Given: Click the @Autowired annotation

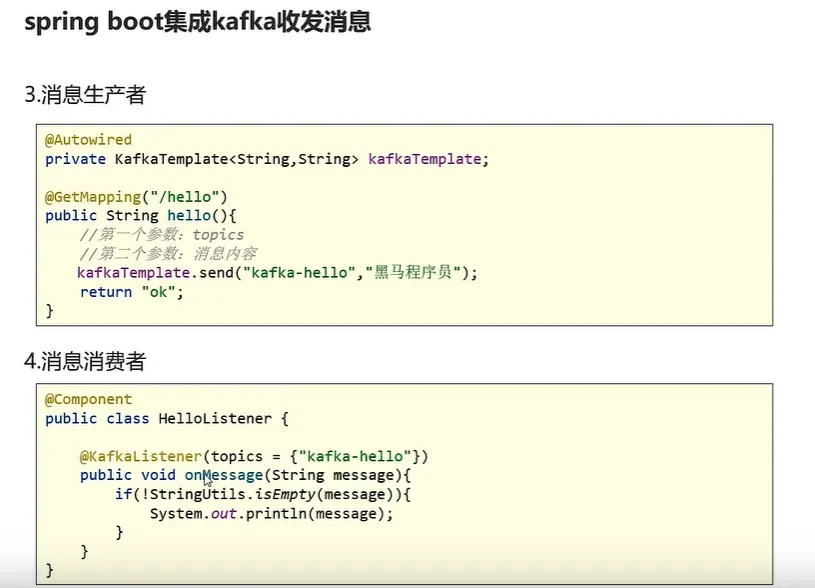Looking at the screenshot, I should [x=88, y=140].
